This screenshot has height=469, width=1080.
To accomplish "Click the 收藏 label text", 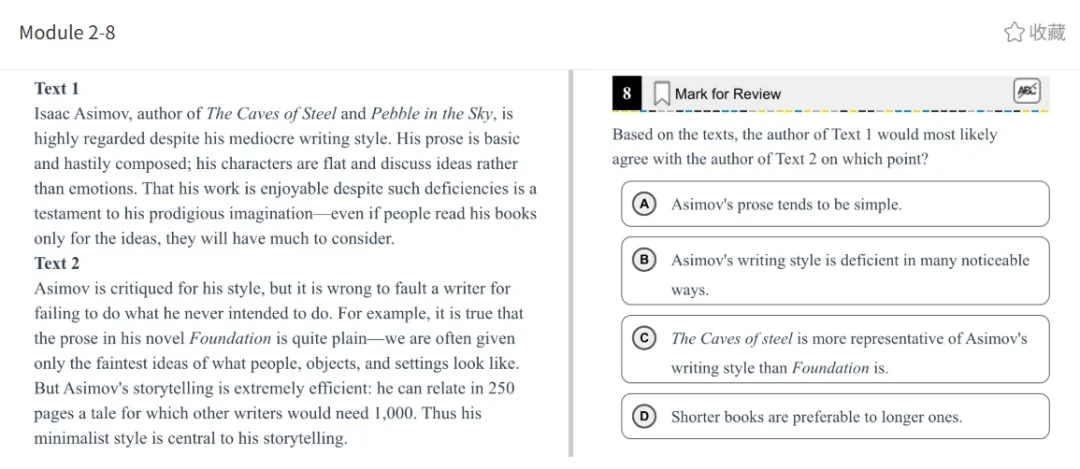I will click(x=1047, y=32).
